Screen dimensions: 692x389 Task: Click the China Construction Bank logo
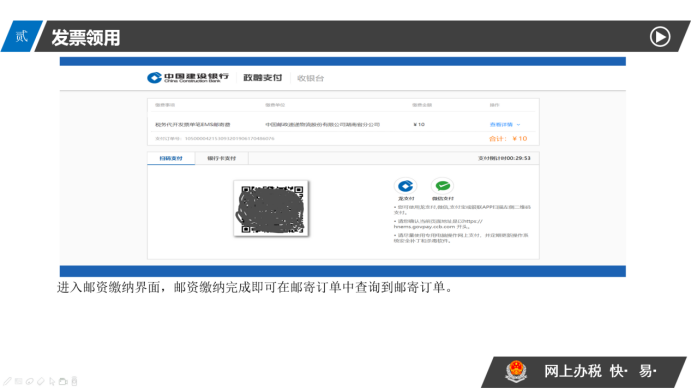click(x=188, y=78)
